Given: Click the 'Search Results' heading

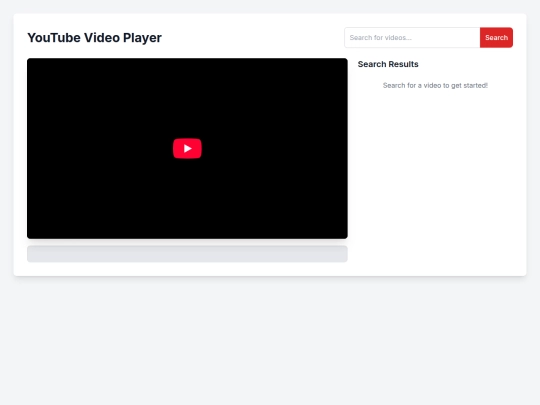Looking at the screenshot, I should coord(388,64).
